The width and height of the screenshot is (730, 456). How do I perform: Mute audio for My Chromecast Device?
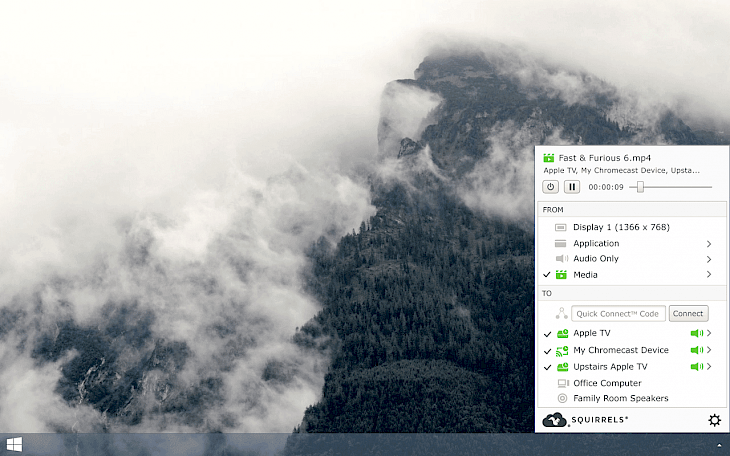696,350
